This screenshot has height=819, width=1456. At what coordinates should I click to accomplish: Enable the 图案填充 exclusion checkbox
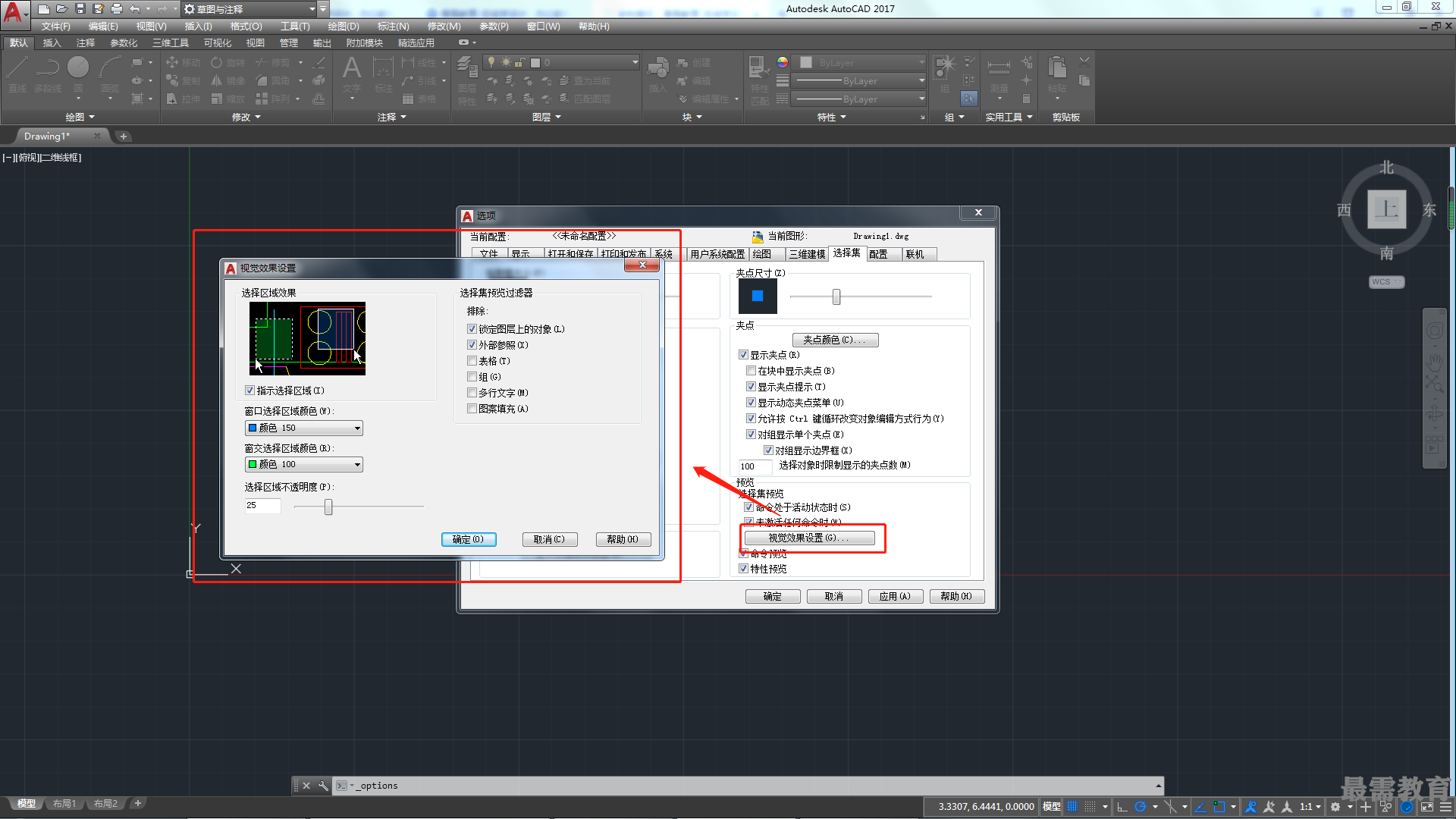coord(472,409)
